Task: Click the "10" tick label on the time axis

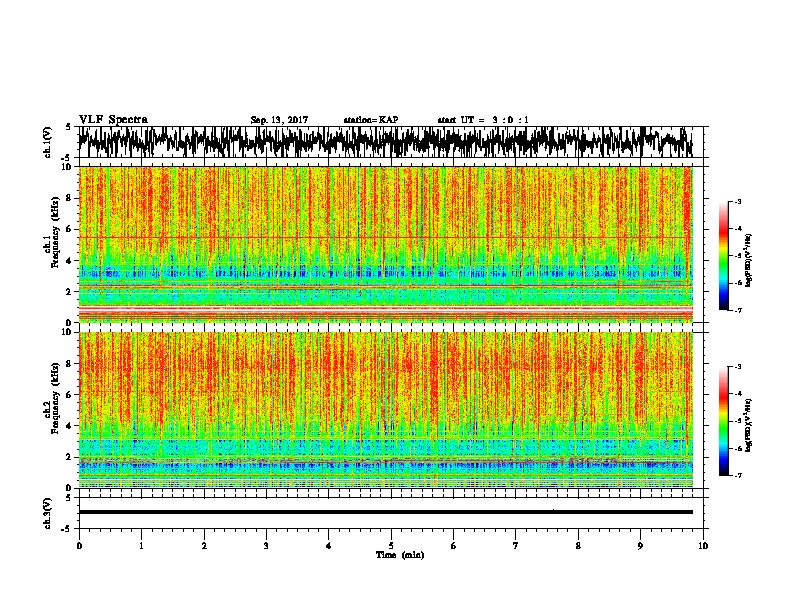Action: click(x=703, y=546)
